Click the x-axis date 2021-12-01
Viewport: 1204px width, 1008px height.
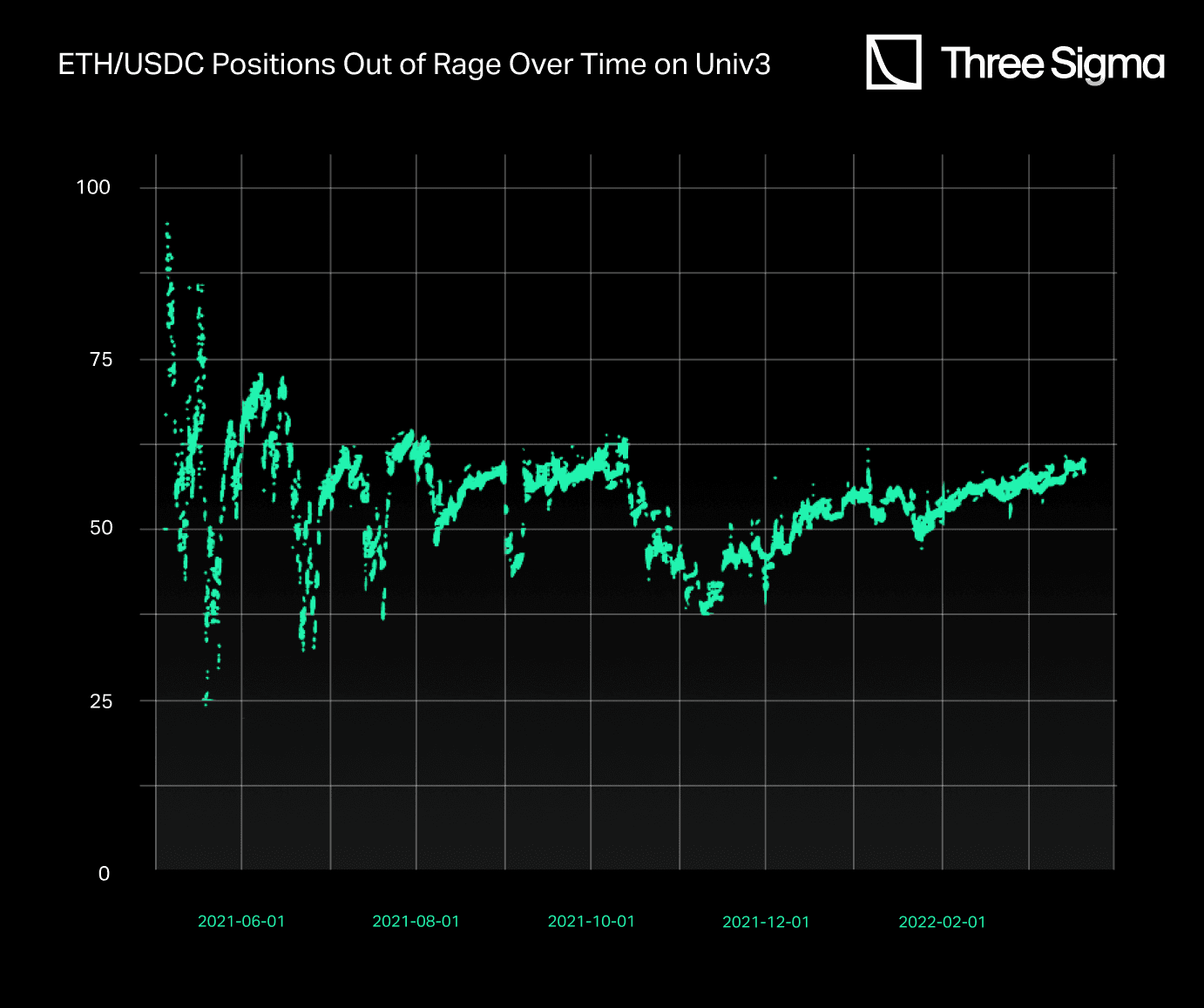click(766, 922)
